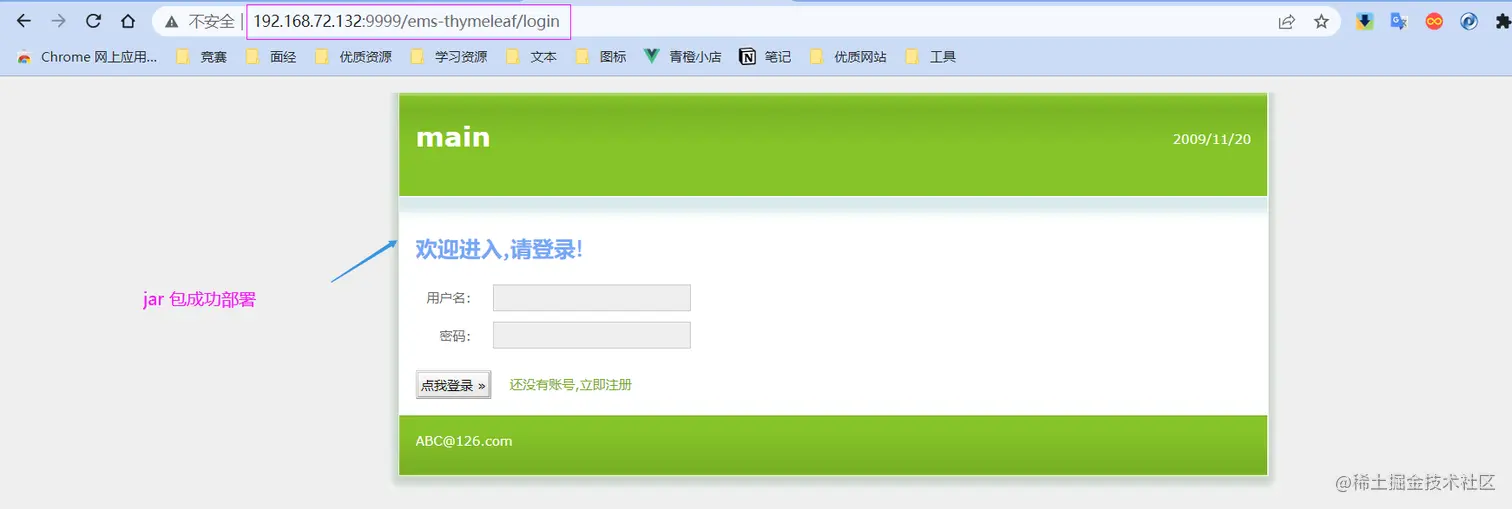
Task: Go back to the previous page
Action: 24,21
